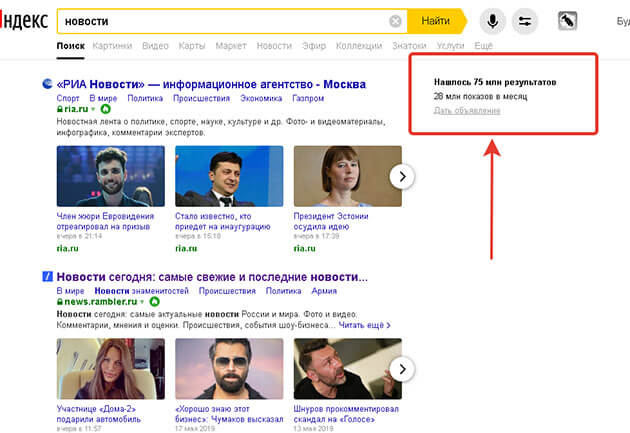Click the 'Дать объявление' link
Image resolution: width=630 pixels, height=433 pixels.
pos(467,110)
